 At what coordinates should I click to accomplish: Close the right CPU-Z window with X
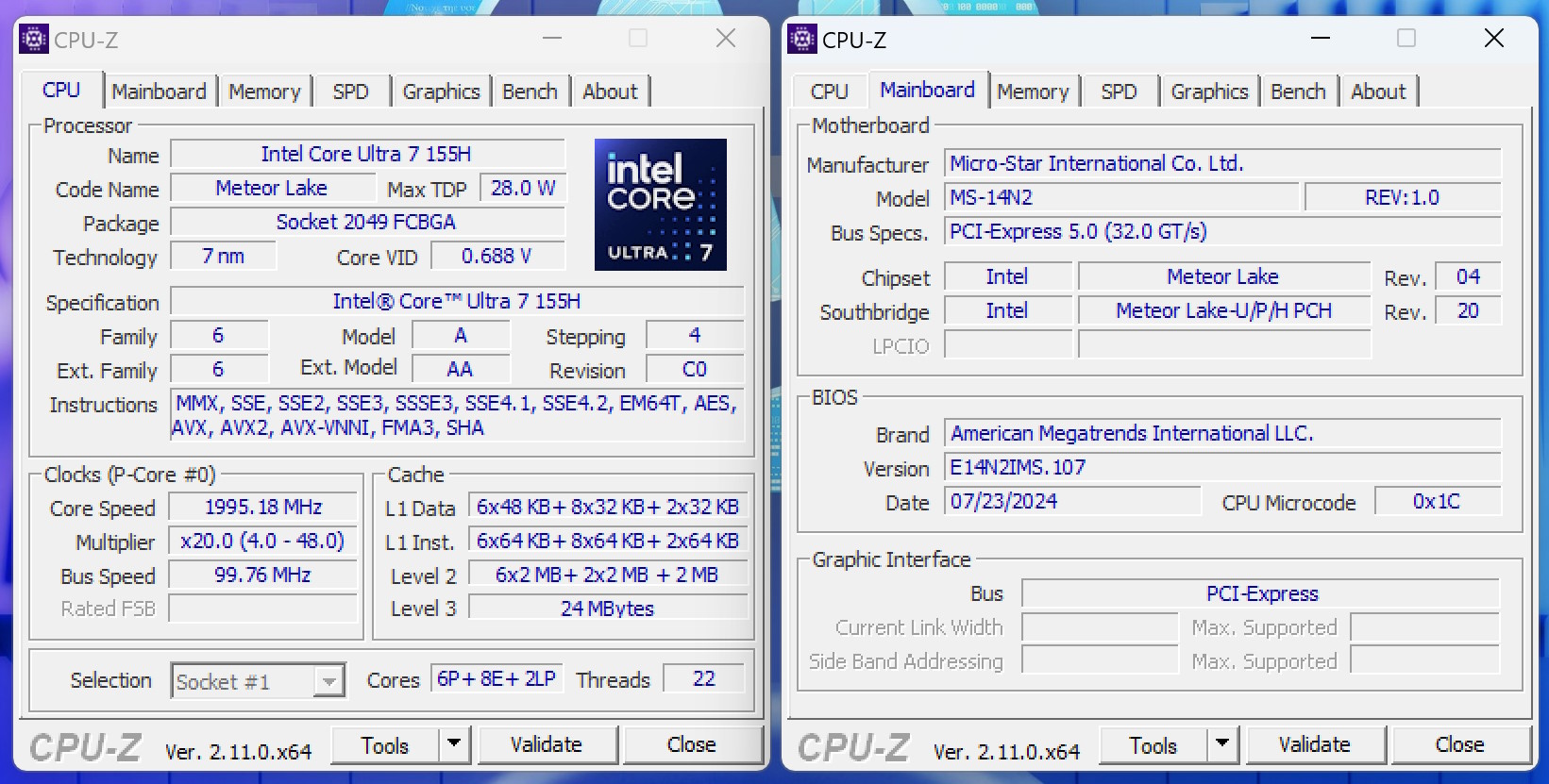(x=1494, y=39)
